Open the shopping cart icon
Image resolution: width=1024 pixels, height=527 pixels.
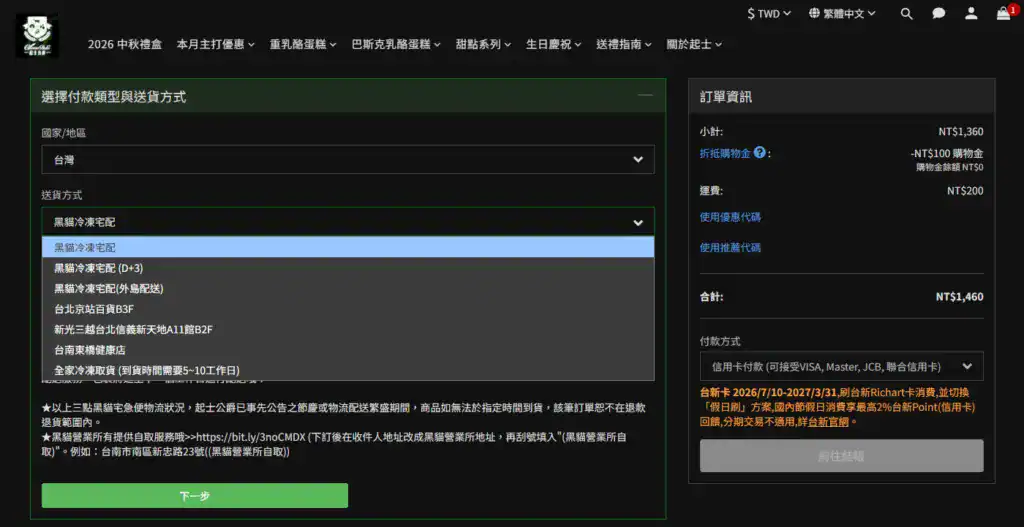[x=1004, y=14]
